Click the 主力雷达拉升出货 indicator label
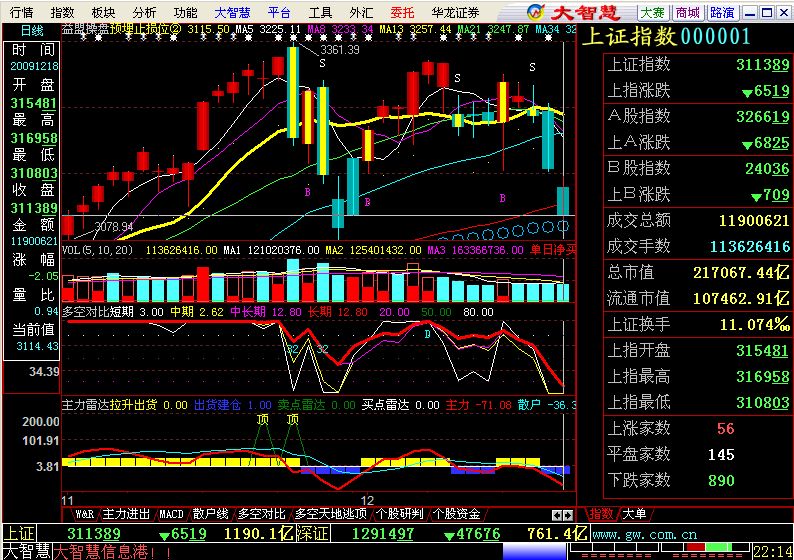Viewport: 794px width, 560px height. (109, 405)
